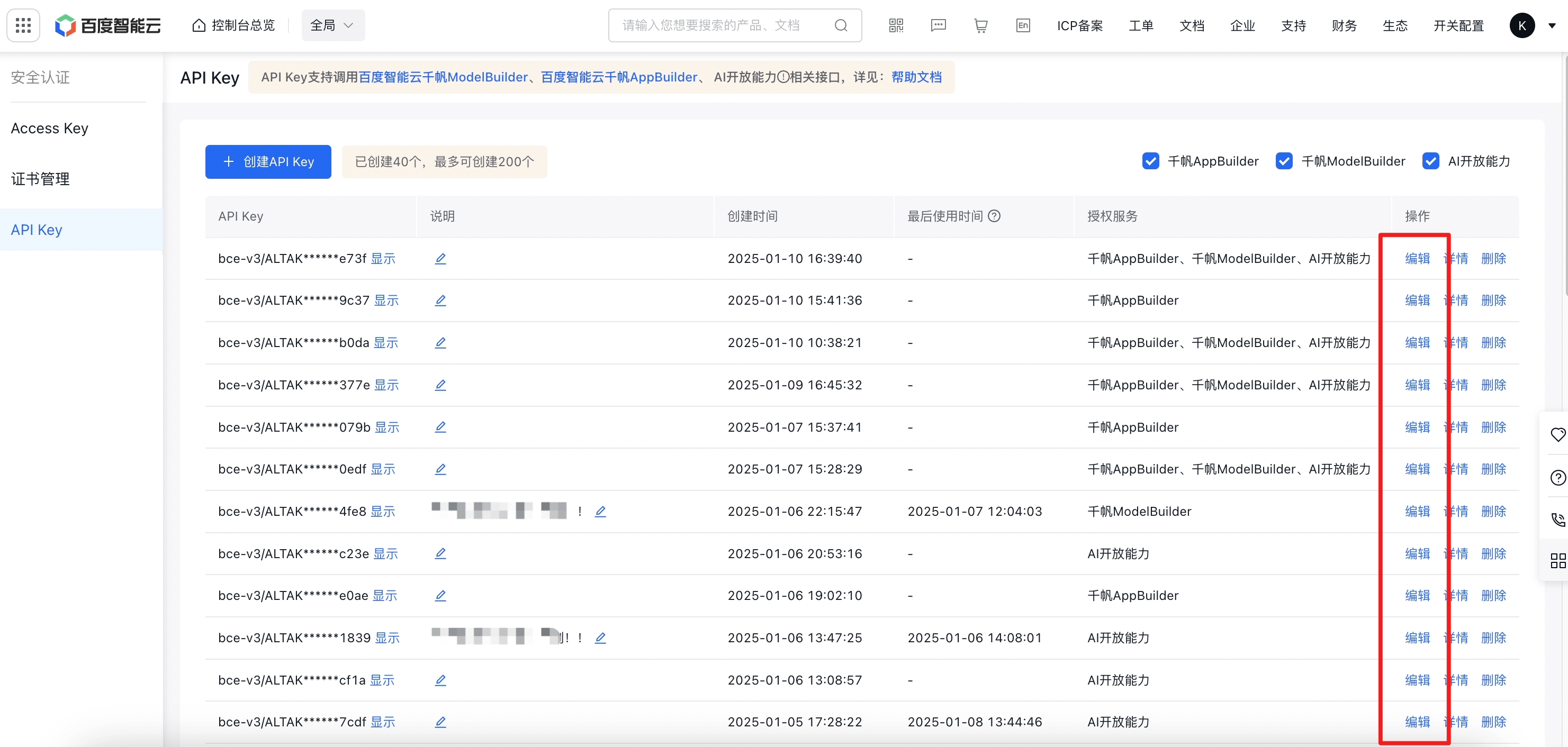This screenshot has height=747, width=1568.
Task: Click the K user avatar
Action: [1522, 25]
